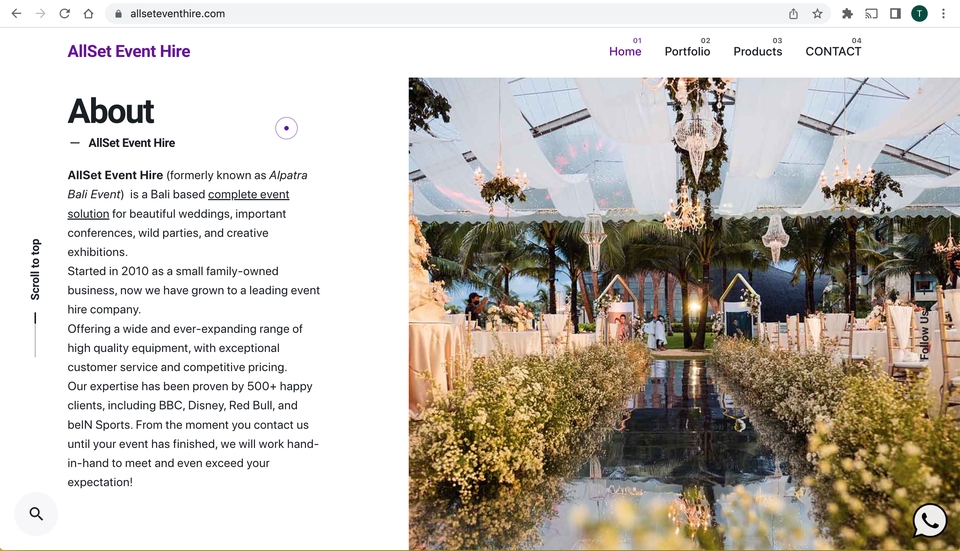This screenshot has height=551, width=960.
Task: Click the padlock site security icon
Action: click(x=118, y=13)
